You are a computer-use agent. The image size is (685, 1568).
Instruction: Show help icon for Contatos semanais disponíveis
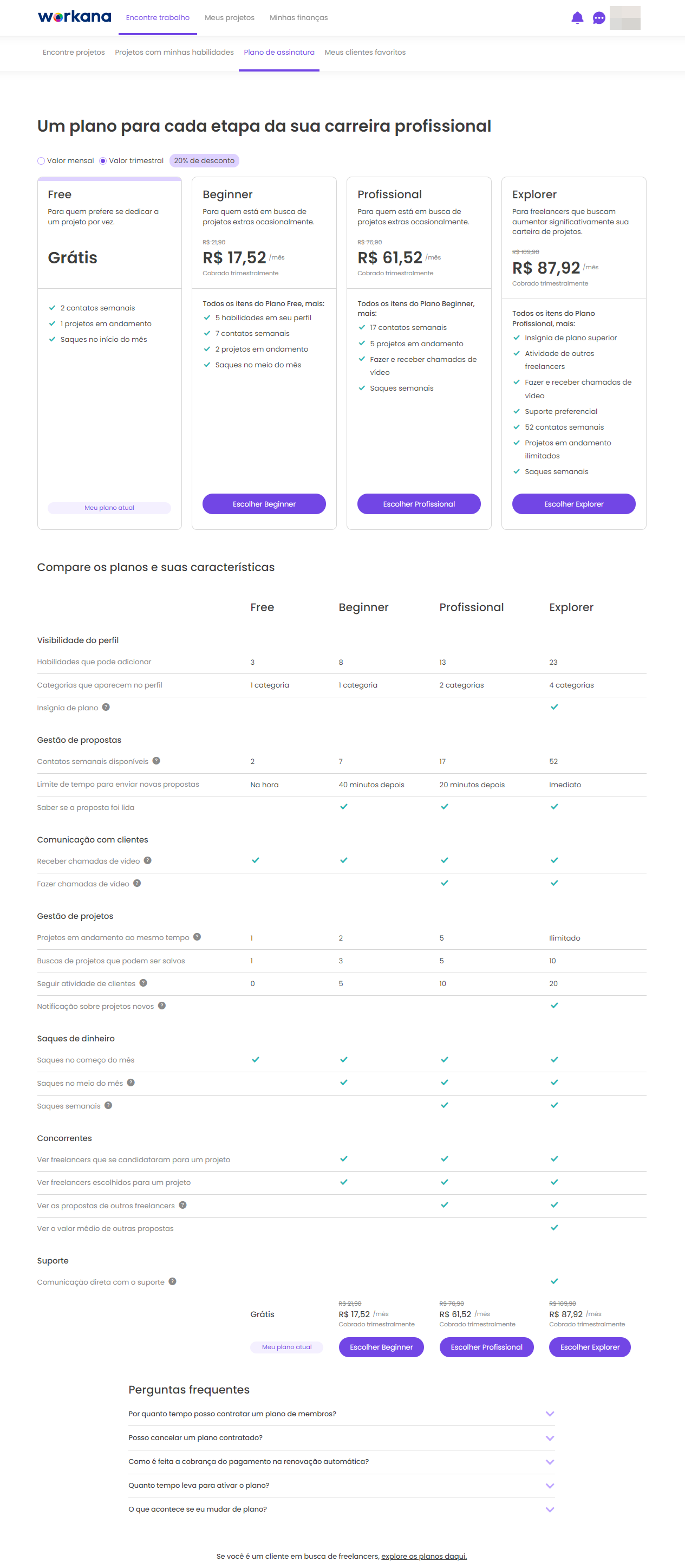[x=156, y=761]
